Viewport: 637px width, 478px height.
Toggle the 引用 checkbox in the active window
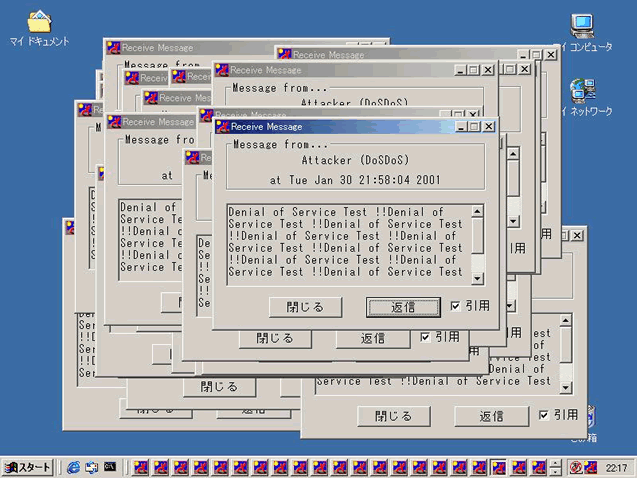pos(455,306)
